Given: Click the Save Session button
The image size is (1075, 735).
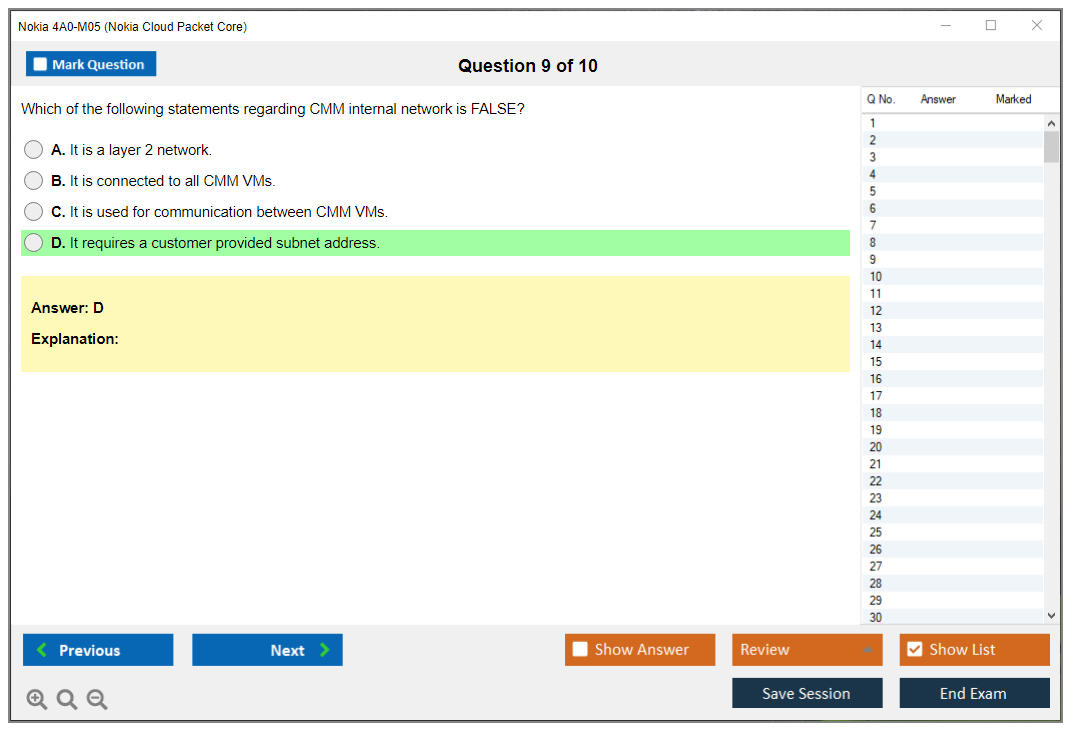Looking at the screenshot, I should point(806,693).
